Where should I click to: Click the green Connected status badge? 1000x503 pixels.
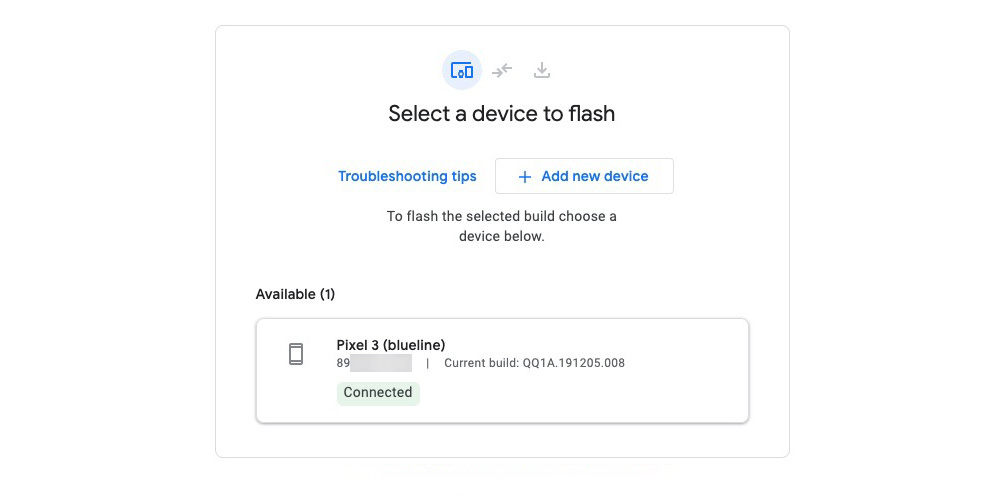pos(378,392)
